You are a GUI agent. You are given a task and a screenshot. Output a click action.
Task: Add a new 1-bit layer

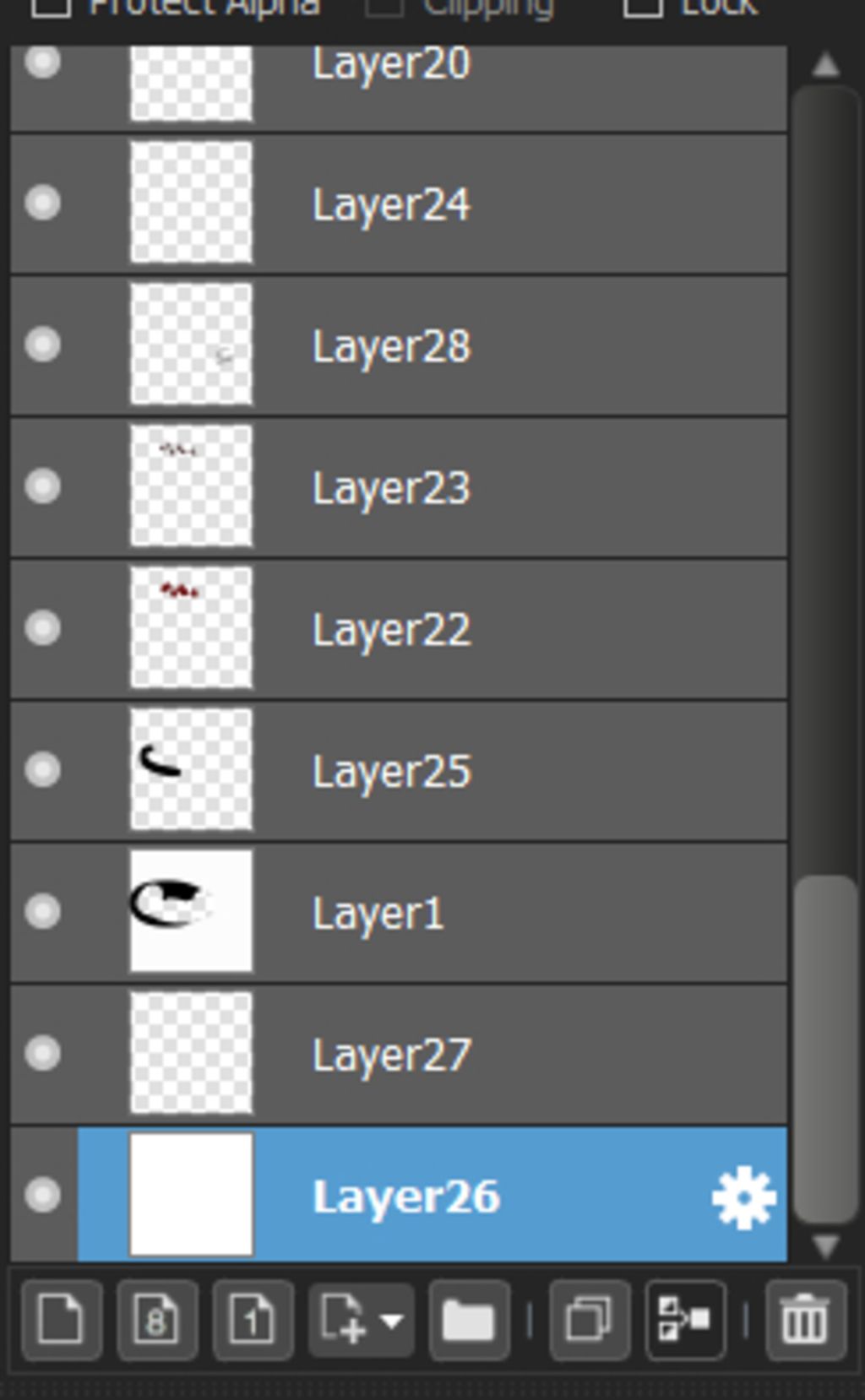click(x=253, y=1320)
